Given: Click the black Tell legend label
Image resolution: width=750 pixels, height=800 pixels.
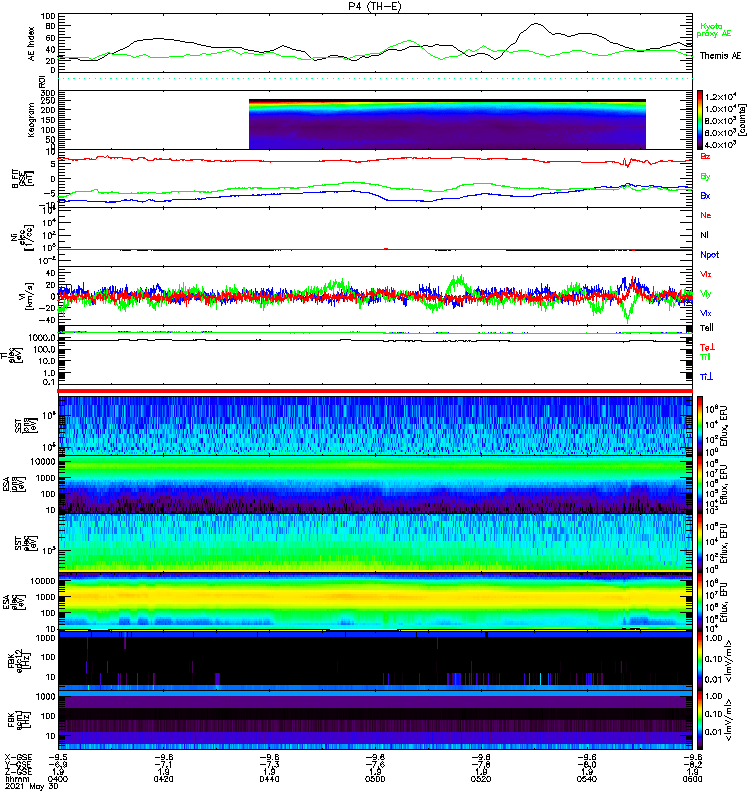Looking at the screenshot, I should (x=707, y=328).
